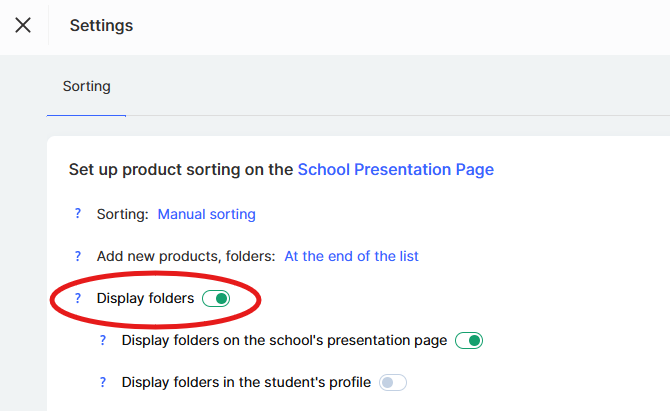Enable Display folders in student's profile toggle
This screenshot has width=670, height=411.
coord(393,382)
